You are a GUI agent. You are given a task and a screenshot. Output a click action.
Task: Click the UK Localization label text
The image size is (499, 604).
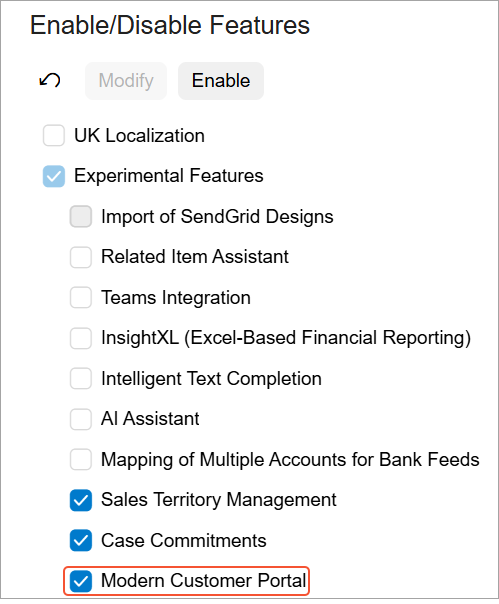click(139, 136)
